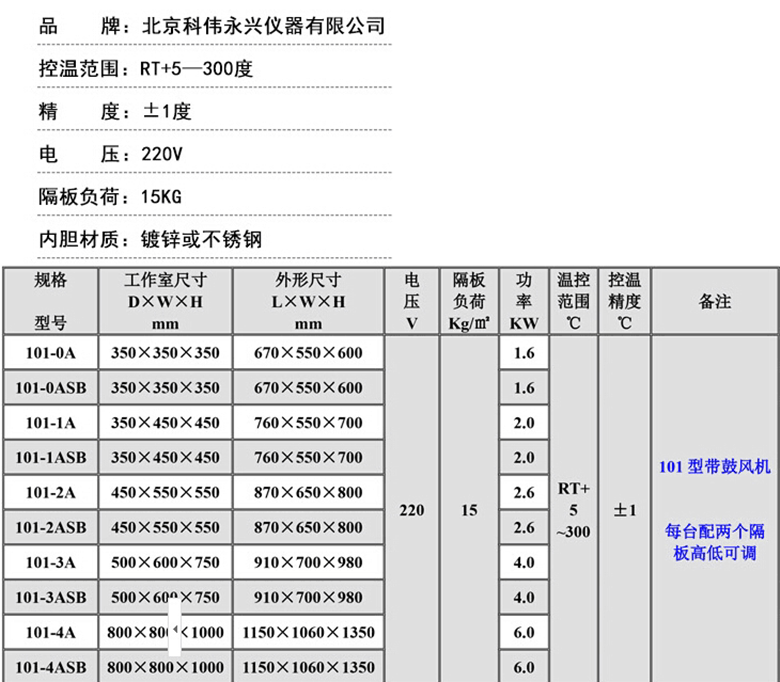Screen dimensions: 780x682
Task: Click the 功率 KW column header
Action: pyautogui.click(x=524, y=301)
